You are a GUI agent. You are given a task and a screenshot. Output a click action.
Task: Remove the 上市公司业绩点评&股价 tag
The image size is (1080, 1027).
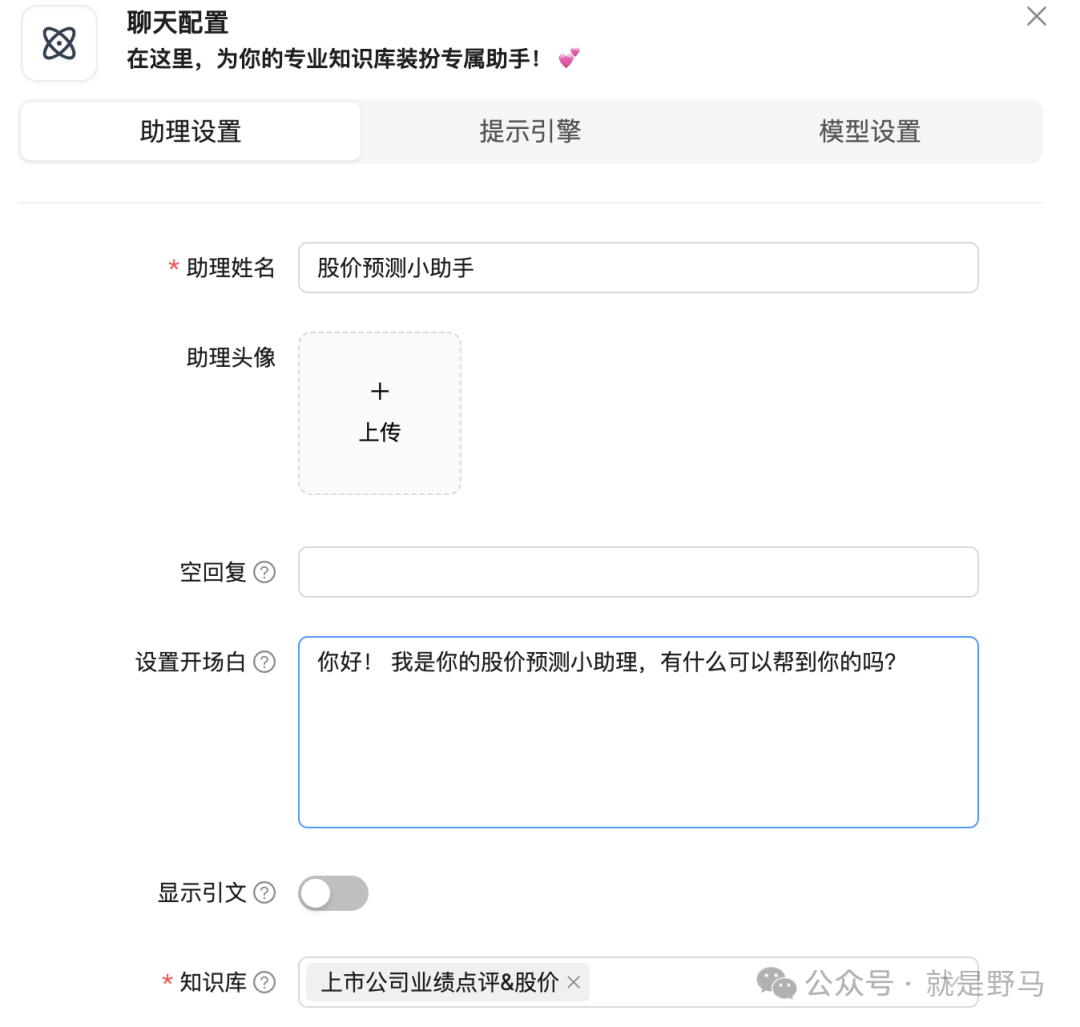coord(574,983)
